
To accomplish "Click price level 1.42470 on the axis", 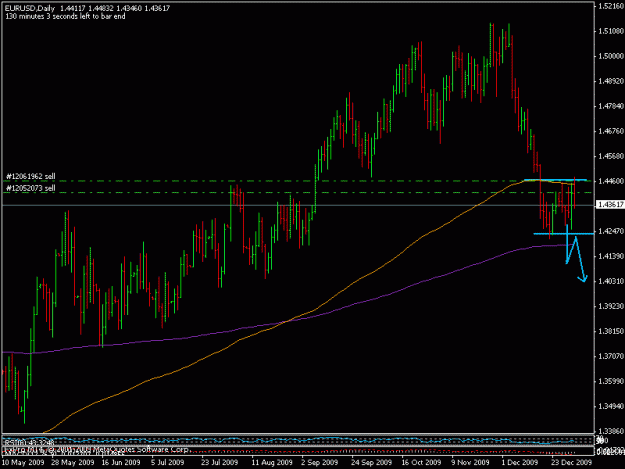I will [611, 231].
